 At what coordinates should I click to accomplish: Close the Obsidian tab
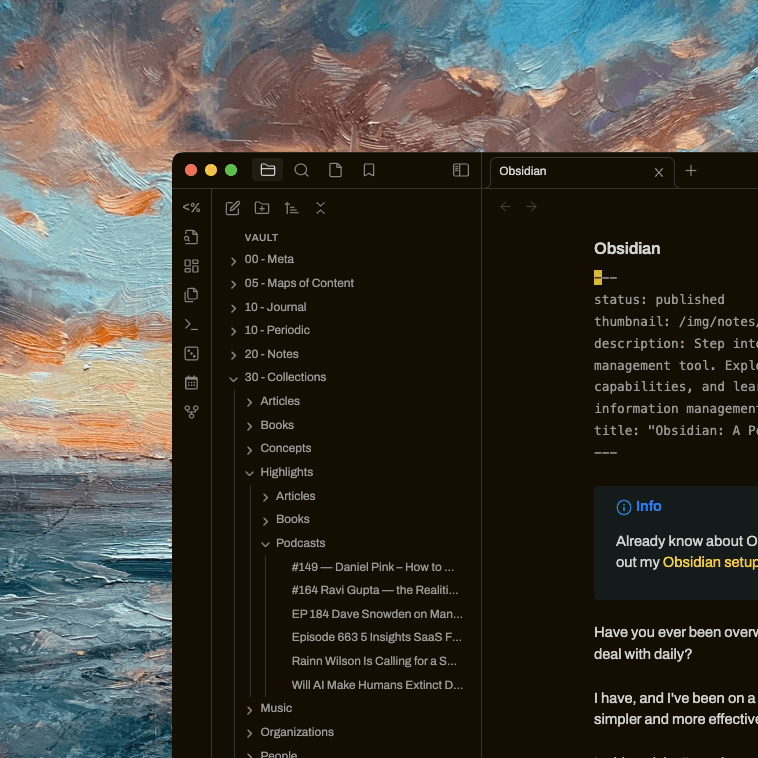pos(658,173)
